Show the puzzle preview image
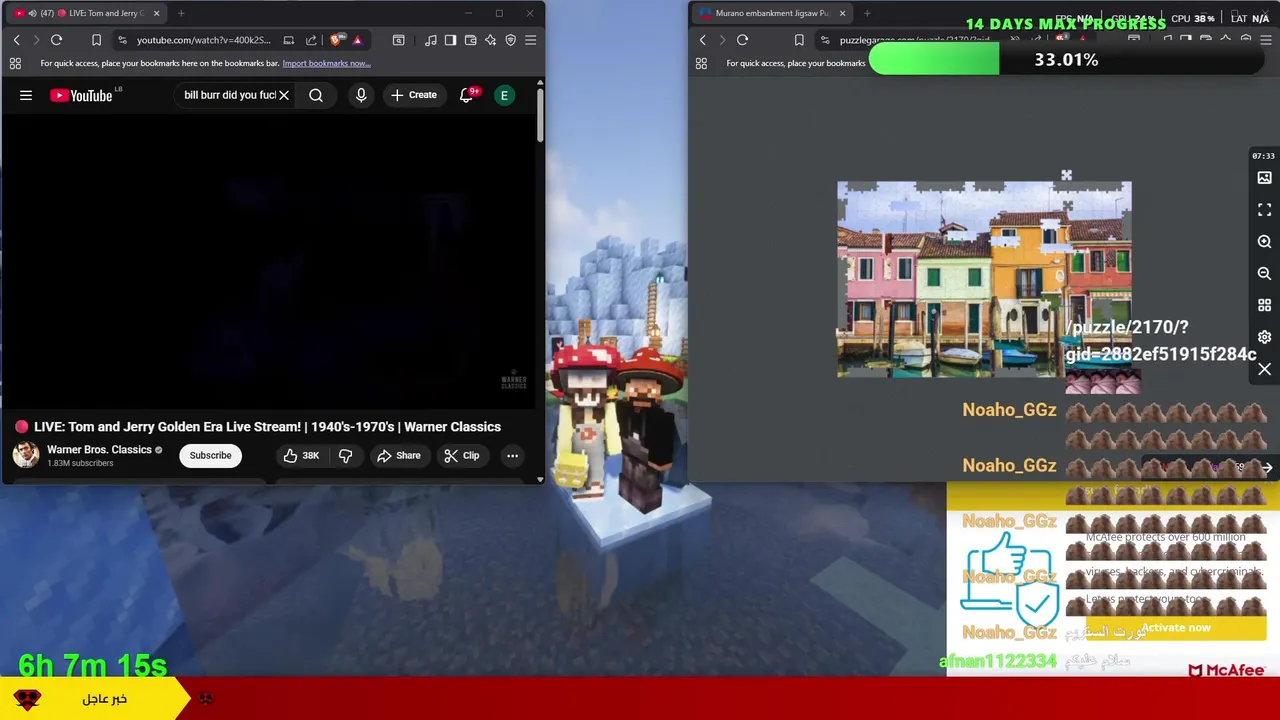Viewport: 1280px width, 720px height. (x=1264, y=178)
